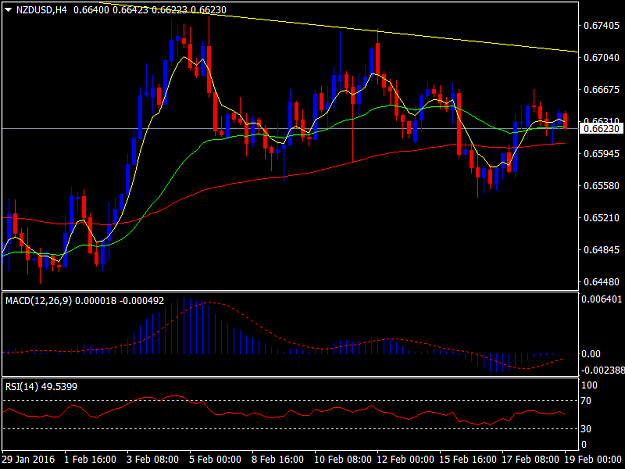Select the 1 Feb 16:00 time label
The width and height of the screenshot is (625, 469).
[90, 459]
